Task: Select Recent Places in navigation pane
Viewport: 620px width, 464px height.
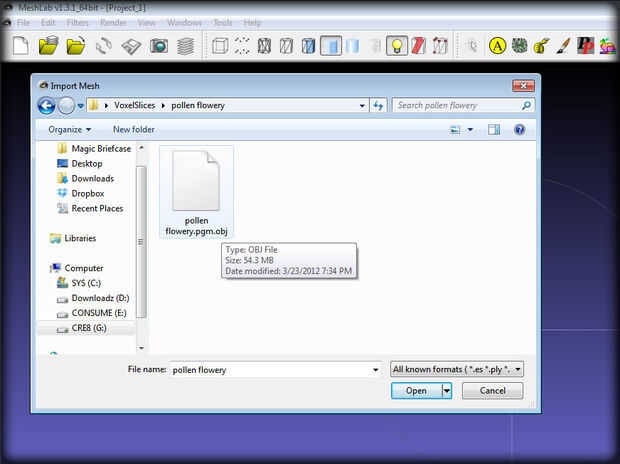Action: [x=90, y=208]
